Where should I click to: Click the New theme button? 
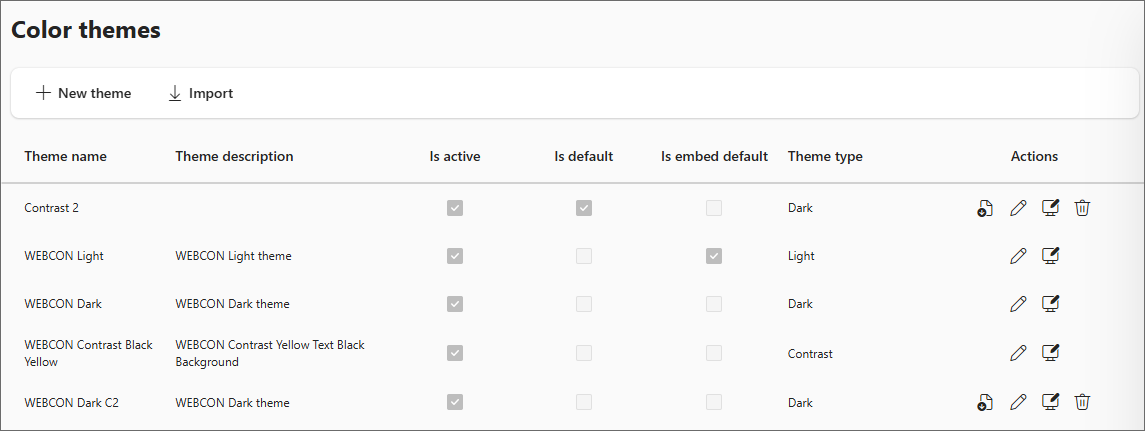(84, 93)
